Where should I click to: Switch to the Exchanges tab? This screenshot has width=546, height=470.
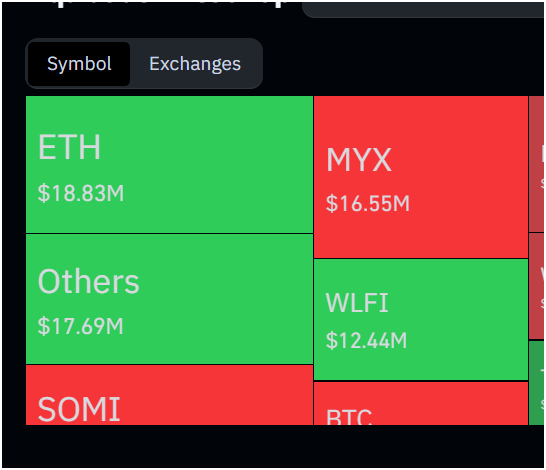pos(195,64)
